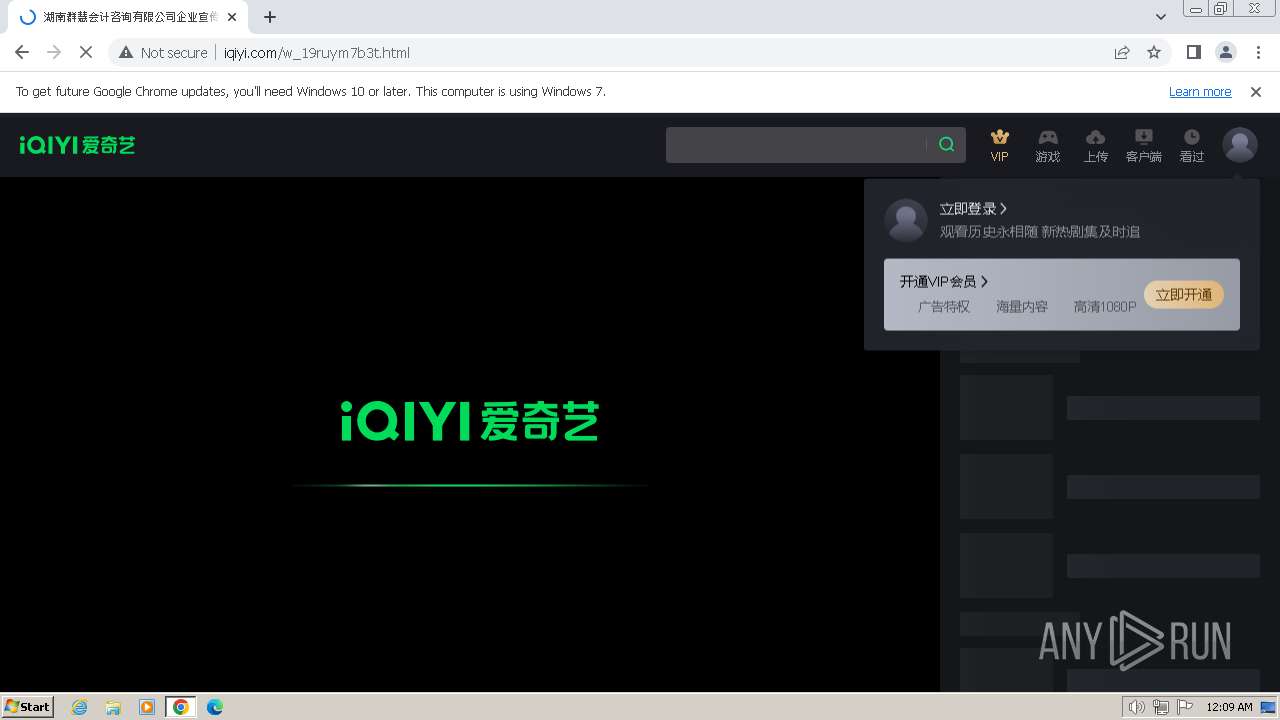Viewport: 1280px width, 720px height.
Task: Click the 立即登录 login link
Action: 973,209
